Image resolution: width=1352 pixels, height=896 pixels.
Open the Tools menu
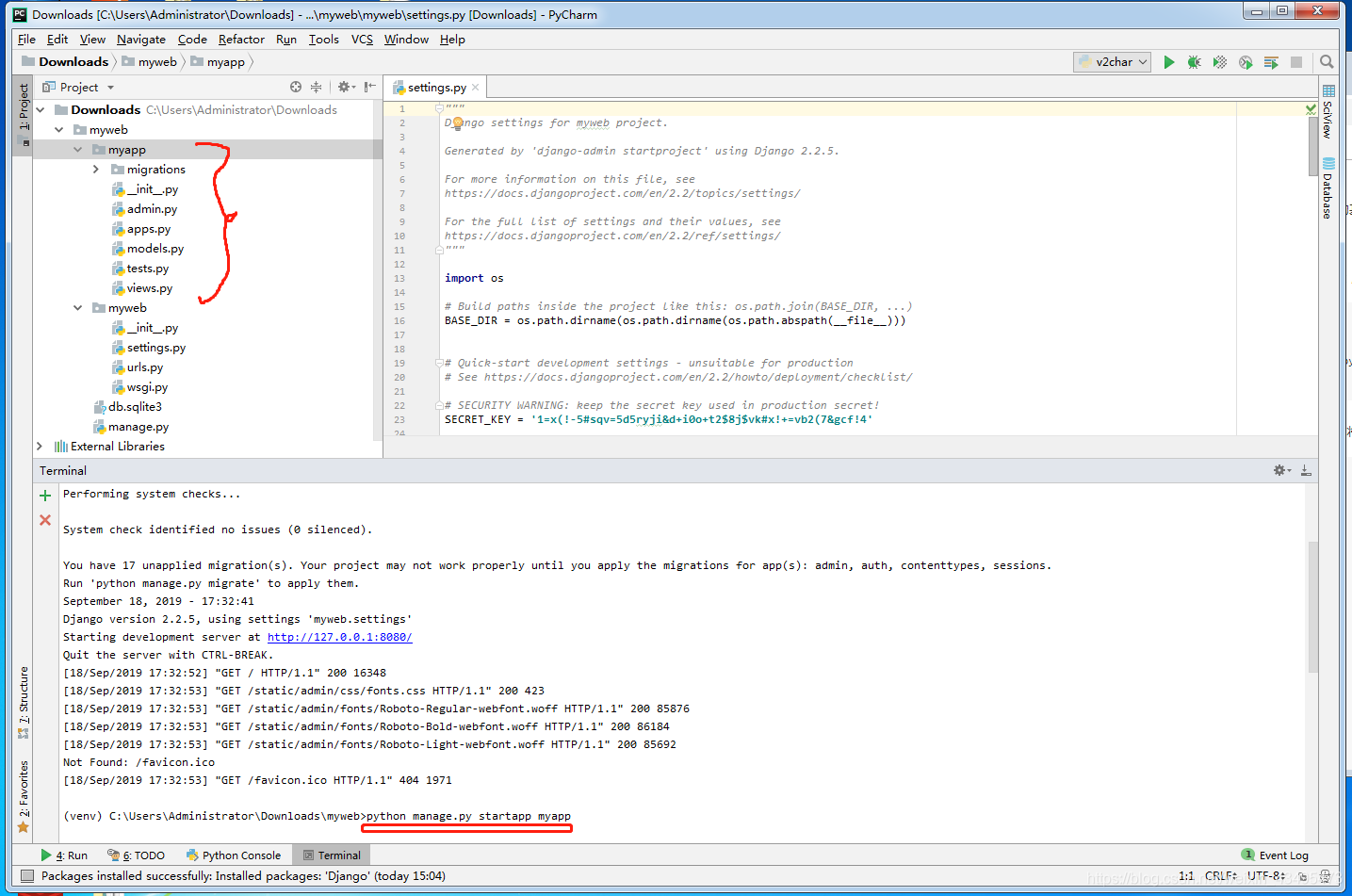click(323, 40)
